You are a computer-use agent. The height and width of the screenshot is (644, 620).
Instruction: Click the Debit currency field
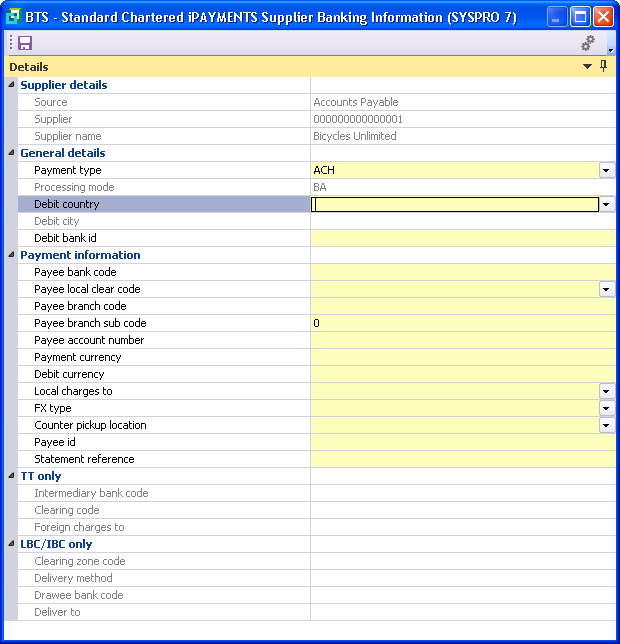463,374
